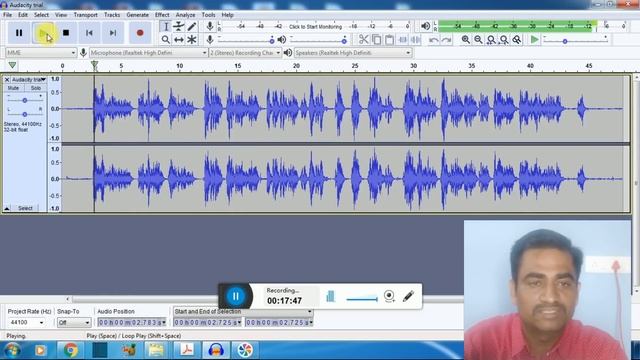
Task: Click the Play button
Action: [x=43, y=33]
